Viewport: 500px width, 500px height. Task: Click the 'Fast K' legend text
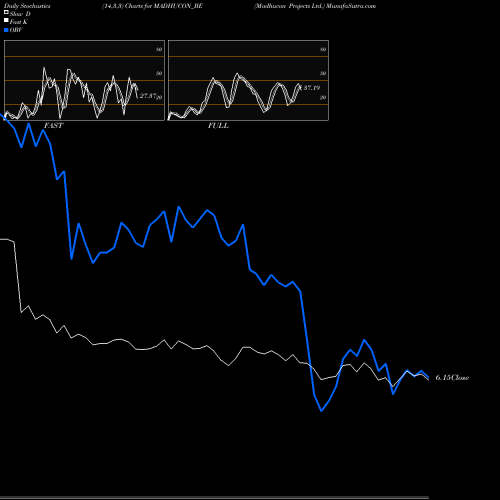pyautogui.click(x=19, y=22)
